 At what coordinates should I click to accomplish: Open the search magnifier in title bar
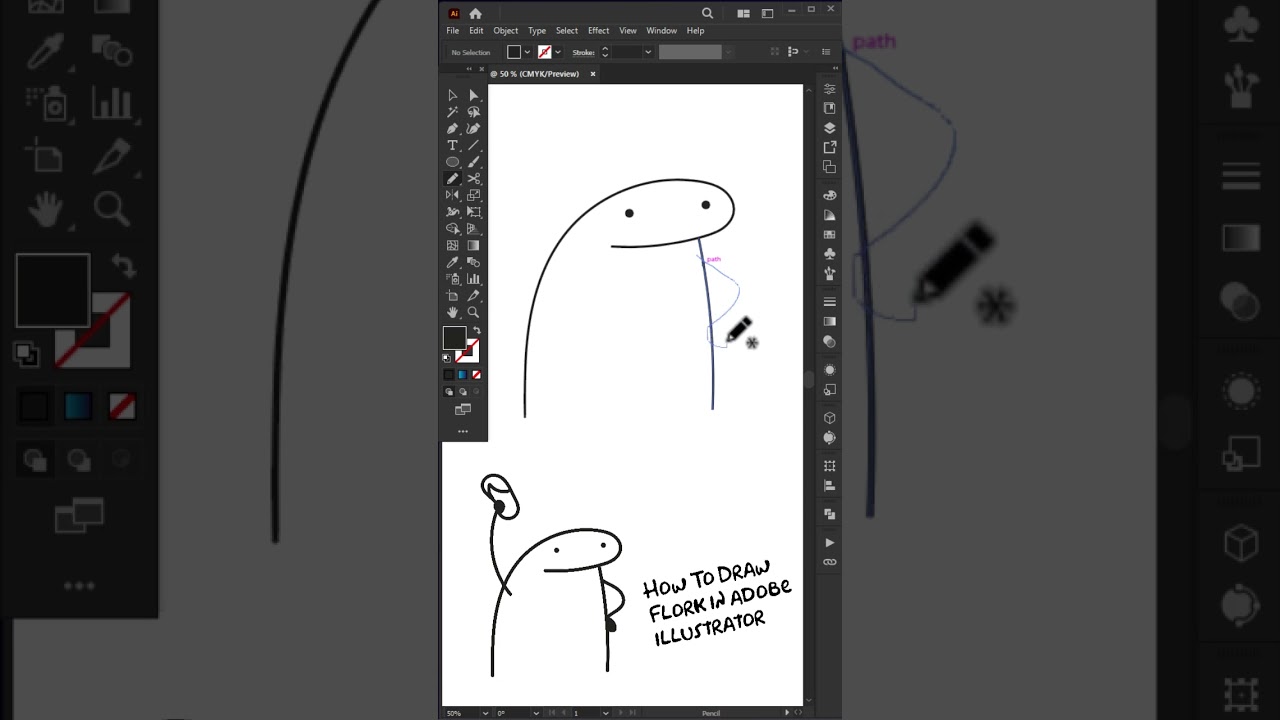[x=707, y=13]
